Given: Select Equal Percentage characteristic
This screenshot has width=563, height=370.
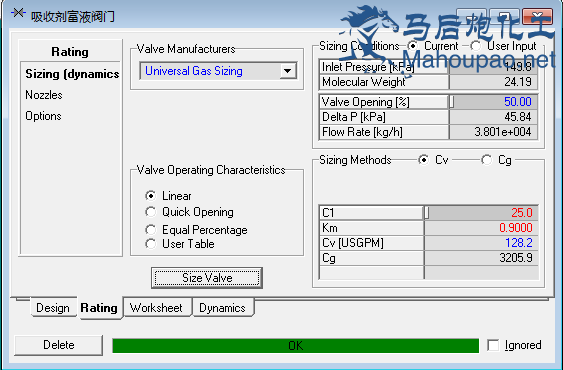Looking at the screenshot, I should (x=151, y=230).
